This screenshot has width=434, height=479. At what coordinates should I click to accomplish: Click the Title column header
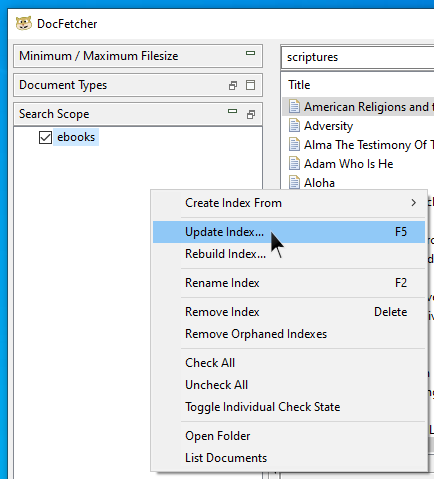pyautogui.click(x=299, y=85)
